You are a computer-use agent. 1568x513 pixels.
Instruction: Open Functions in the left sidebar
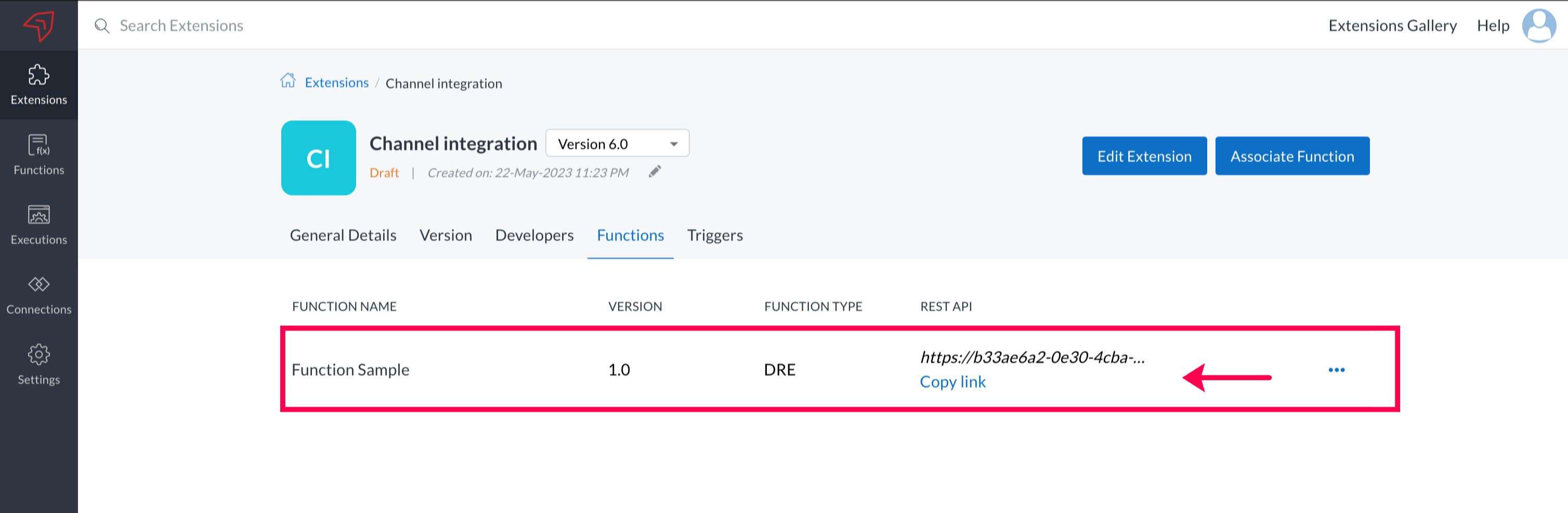[38, 156]
